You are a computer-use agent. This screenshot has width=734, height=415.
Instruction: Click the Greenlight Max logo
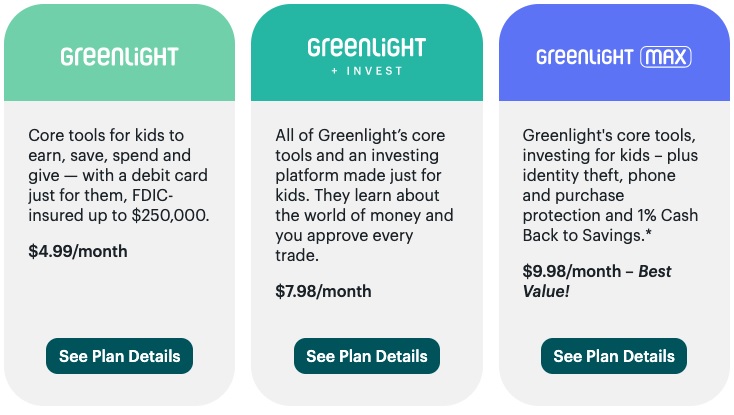click(614, 57)
